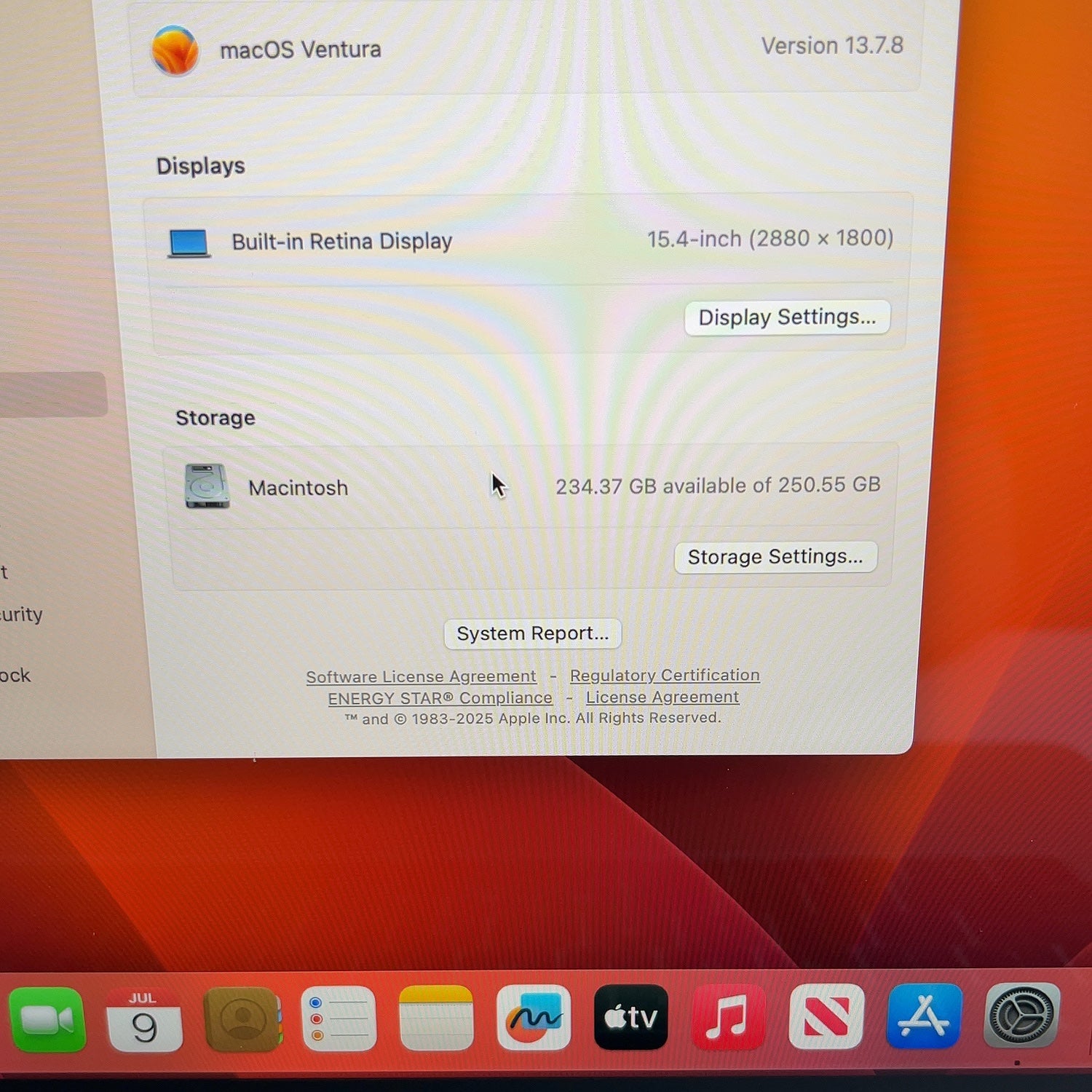Open Calendar showing JUL 9
The width and height of the screenshot is (1092, 1092).
(x=144, y=1019)
